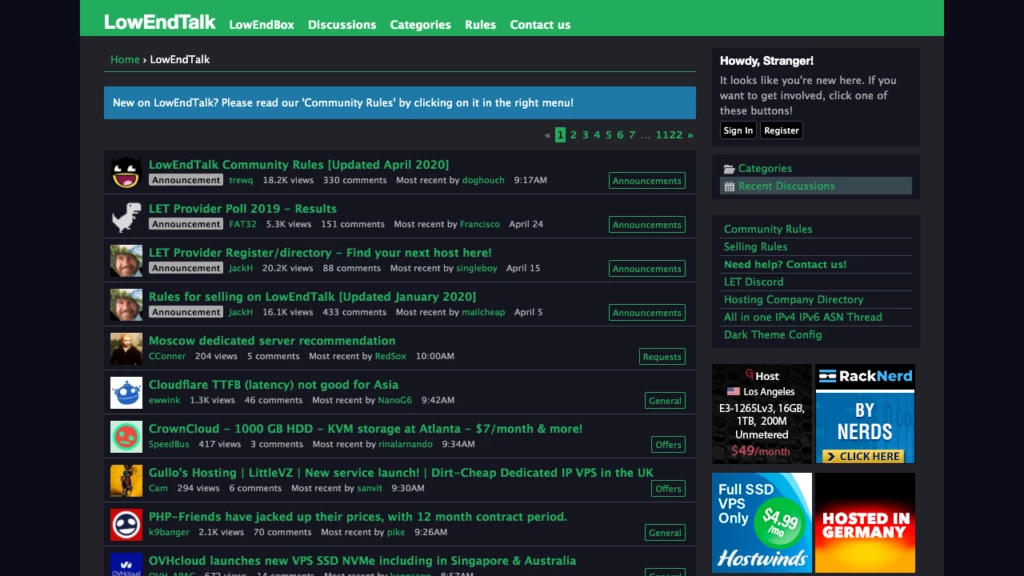Screen dimensions: 1024x576
Task: Open the Discussions menu item
Action: [x=342, y=25]
